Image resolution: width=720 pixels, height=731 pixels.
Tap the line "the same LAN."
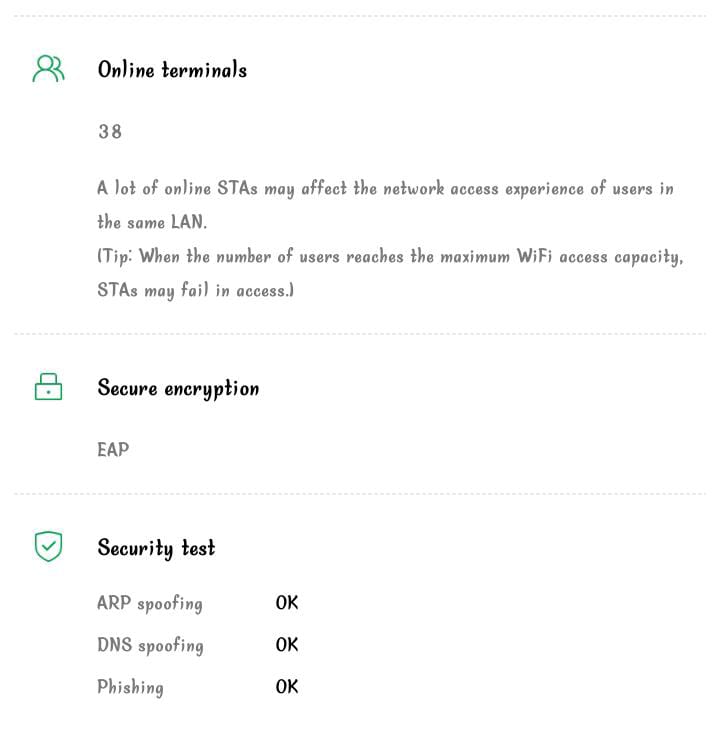coord(152,222)
